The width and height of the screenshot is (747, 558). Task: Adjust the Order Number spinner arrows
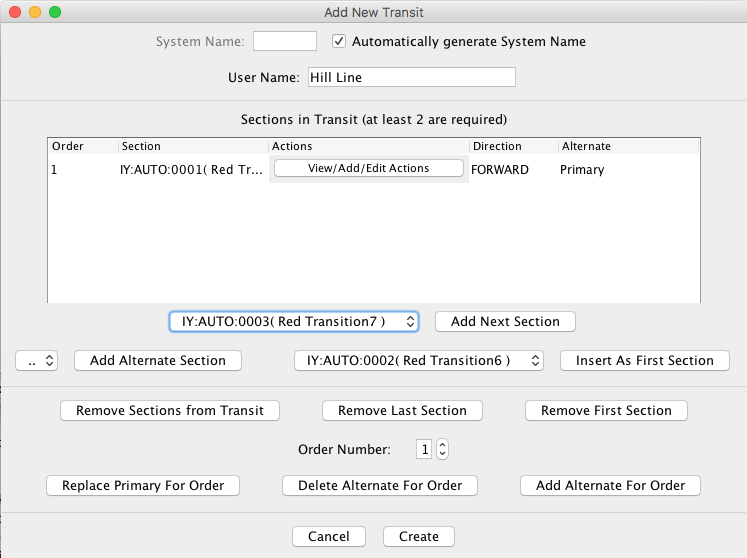pos(443,450)
